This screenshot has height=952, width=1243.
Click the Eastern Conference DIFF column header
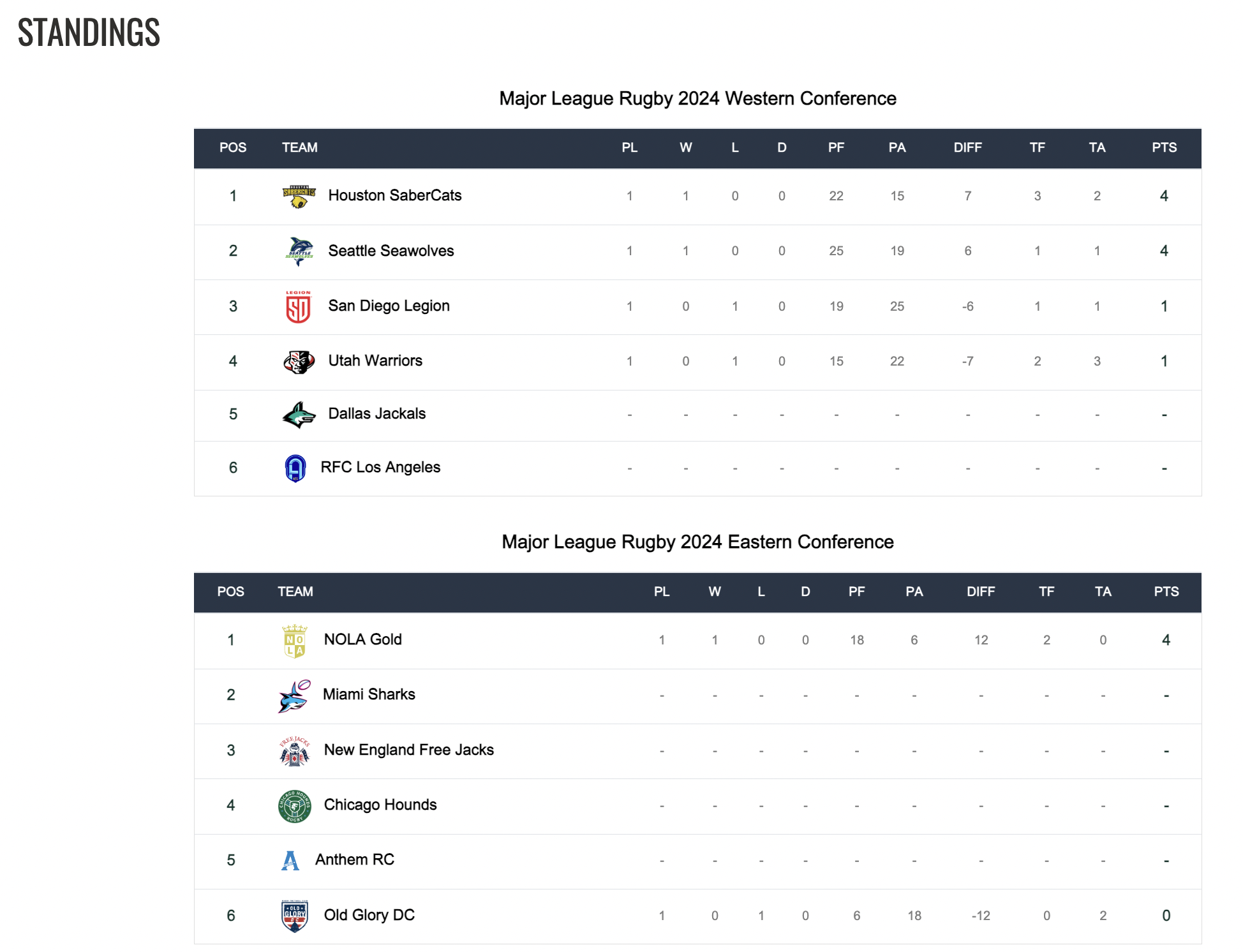tap(981, 591)
